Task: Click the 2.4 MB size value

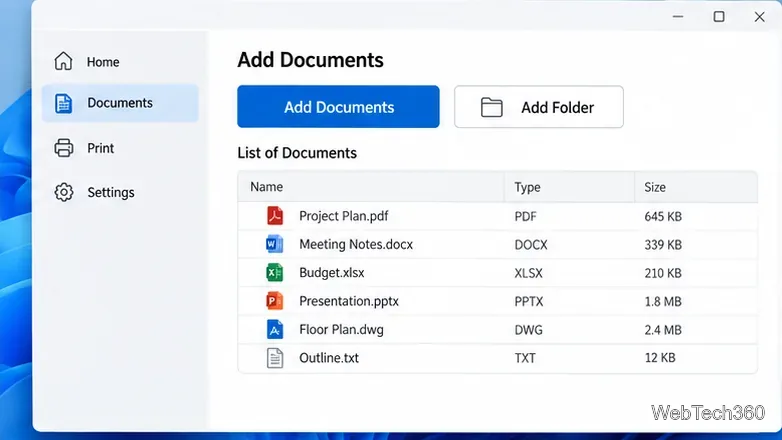Action: (x=663, y=330)
